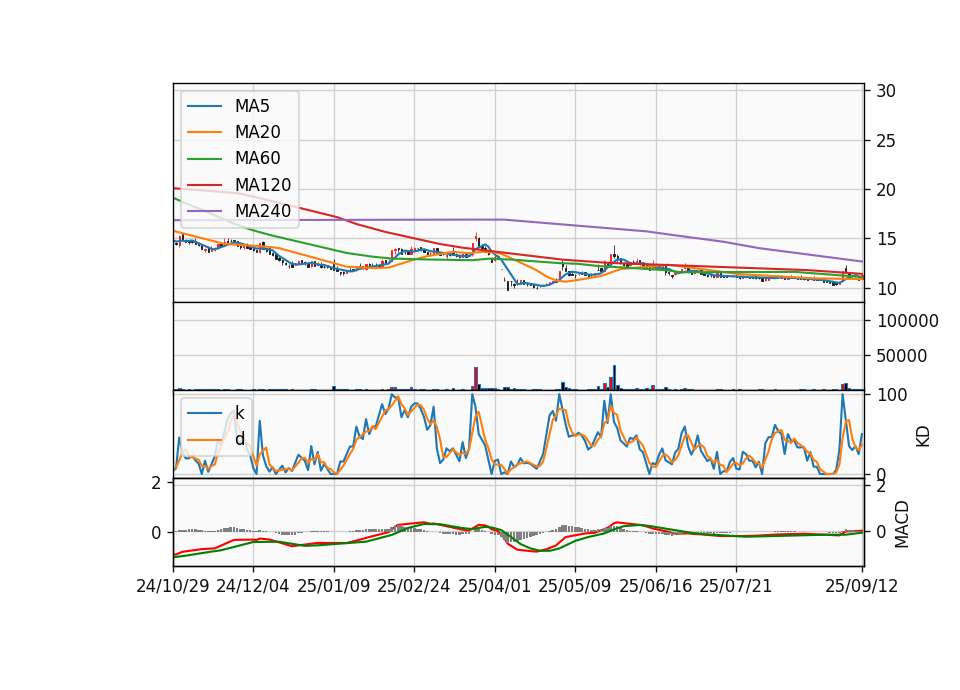Click the 24/10/29 date axis label

click(173, 586)
